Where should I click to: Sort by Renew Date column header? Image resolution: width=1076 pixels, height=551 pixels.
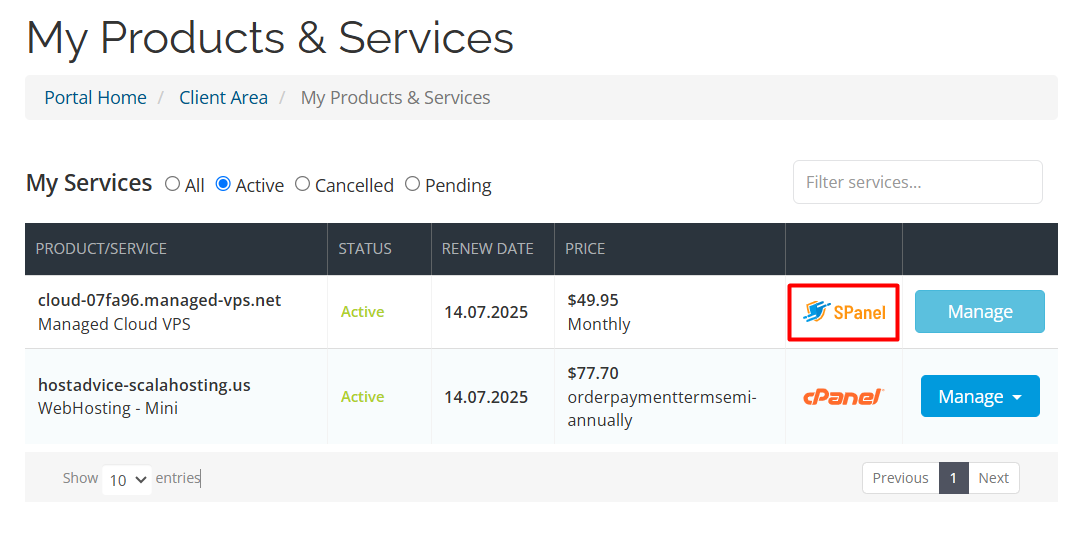pyautogui.click(x=493, y=249)
